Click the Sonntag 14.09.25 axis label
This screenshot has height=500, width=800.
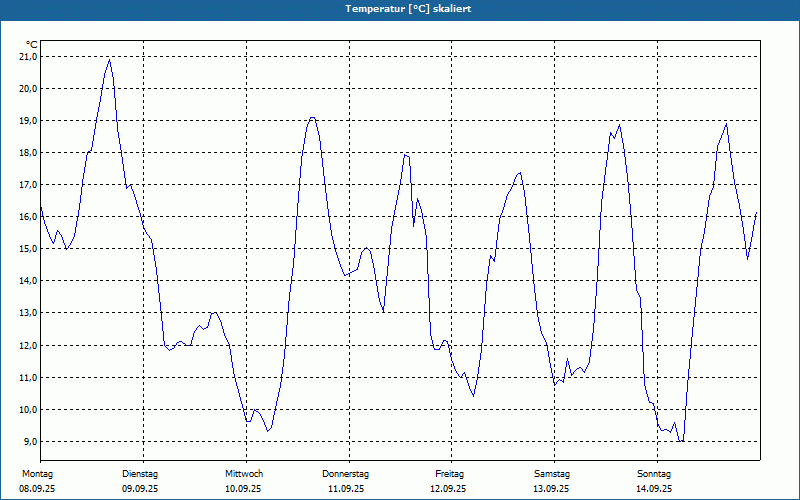tap(654, 481)
